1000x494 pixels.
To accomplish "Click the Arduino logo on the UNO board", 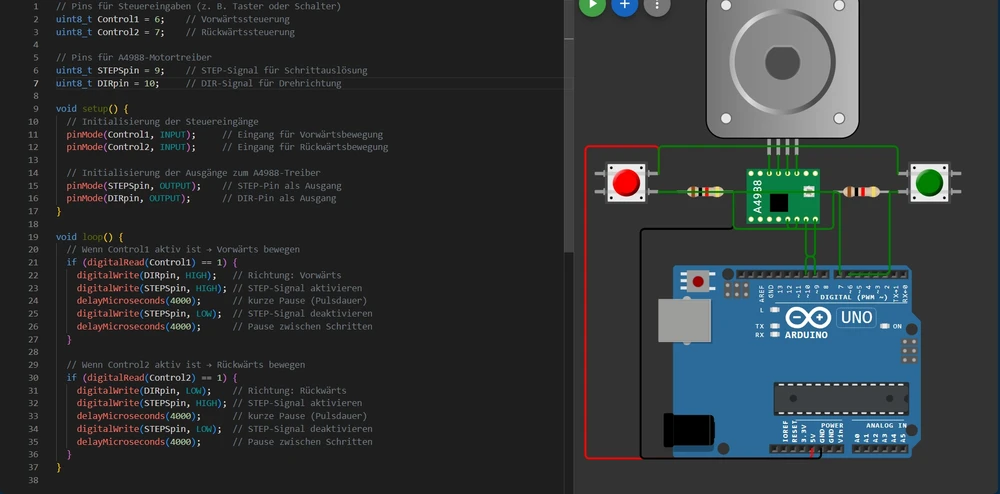I will pos(806,319).
